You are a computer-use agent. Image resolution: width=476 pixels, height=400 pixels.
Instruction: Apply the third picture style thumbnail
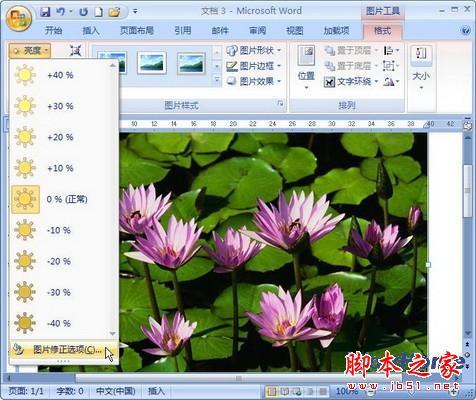pos(191,63)
